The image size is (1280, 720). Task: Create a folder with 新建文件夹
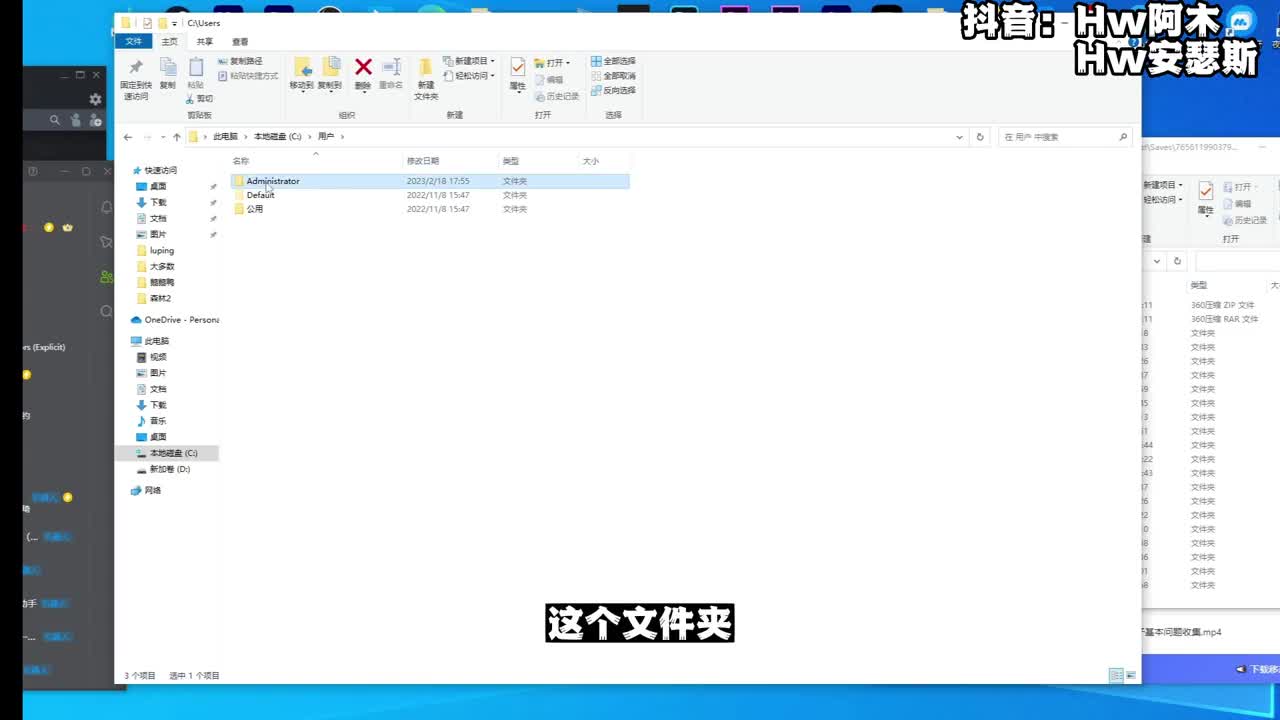tap(426, 78)
